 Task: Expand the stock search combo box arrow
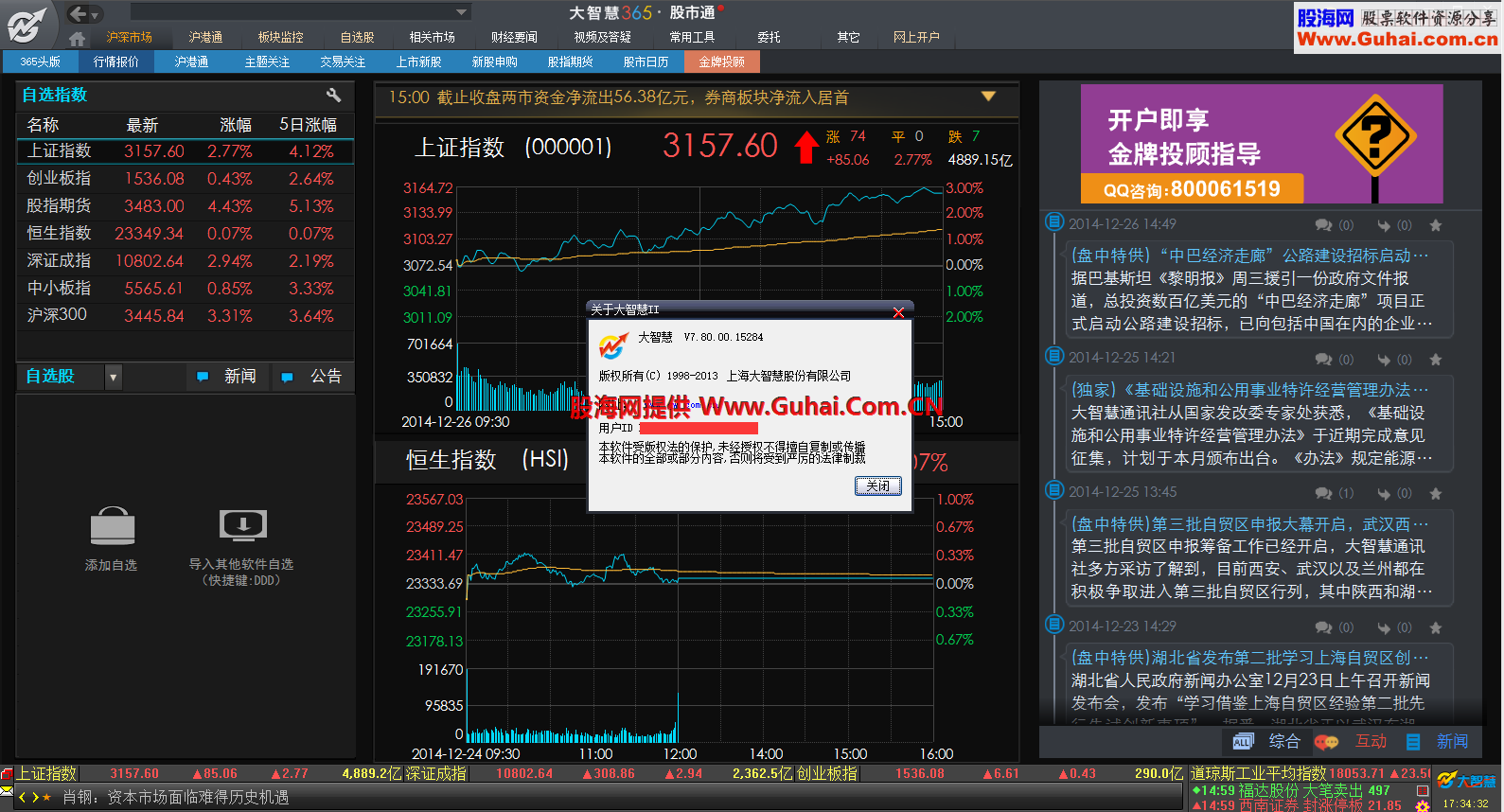click(462, 12)
